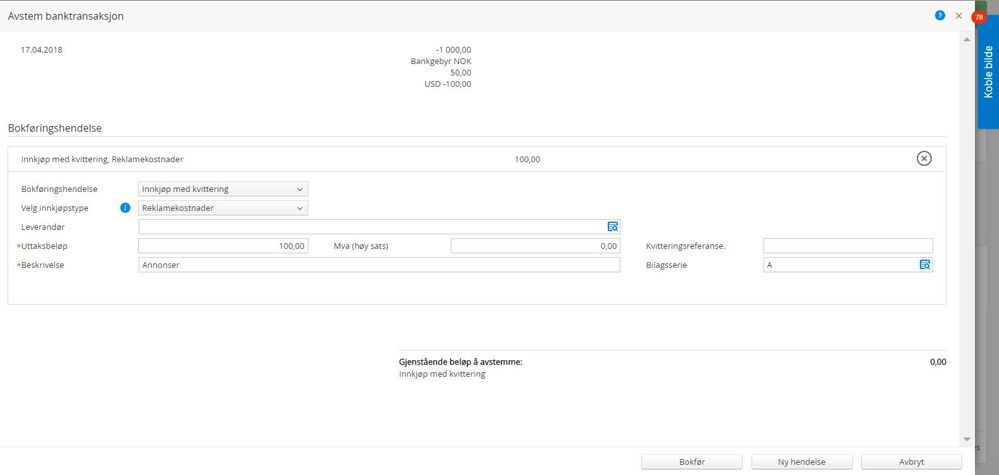
Task: Open Leverandør lookup search icon
Action: pyautogui.click(x=613, y=227)
